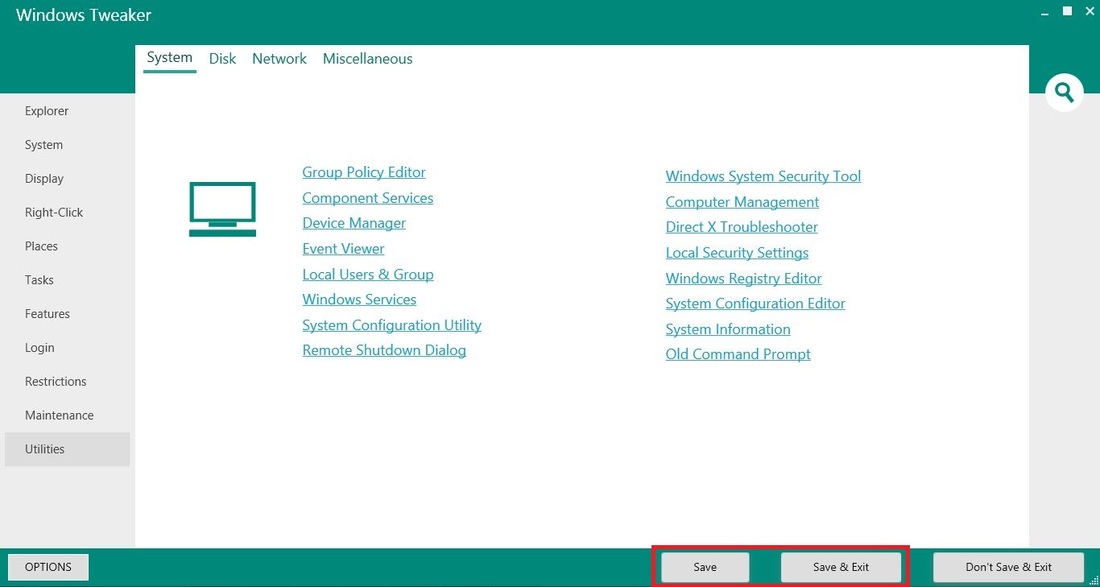Open Computer Management link
The width and height of the screenshot is (1100, 587).
pos(742,202)
